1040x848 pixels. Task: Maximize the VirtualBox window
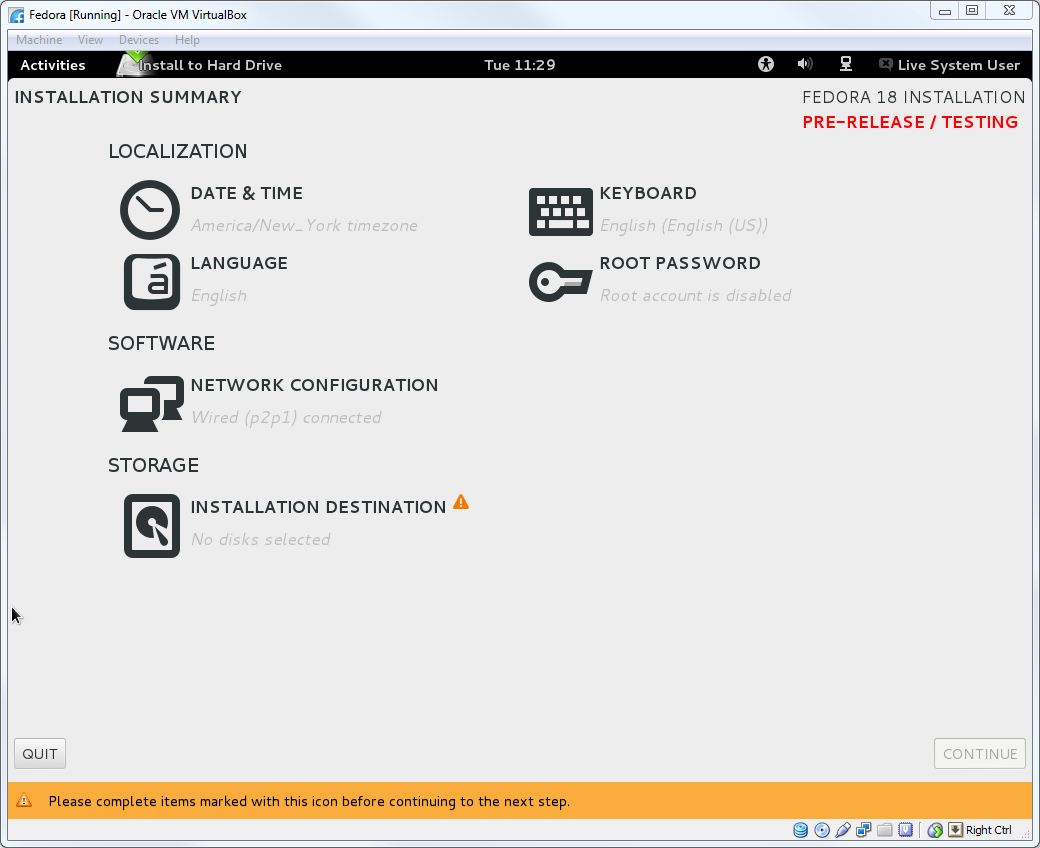coord(972,11)
